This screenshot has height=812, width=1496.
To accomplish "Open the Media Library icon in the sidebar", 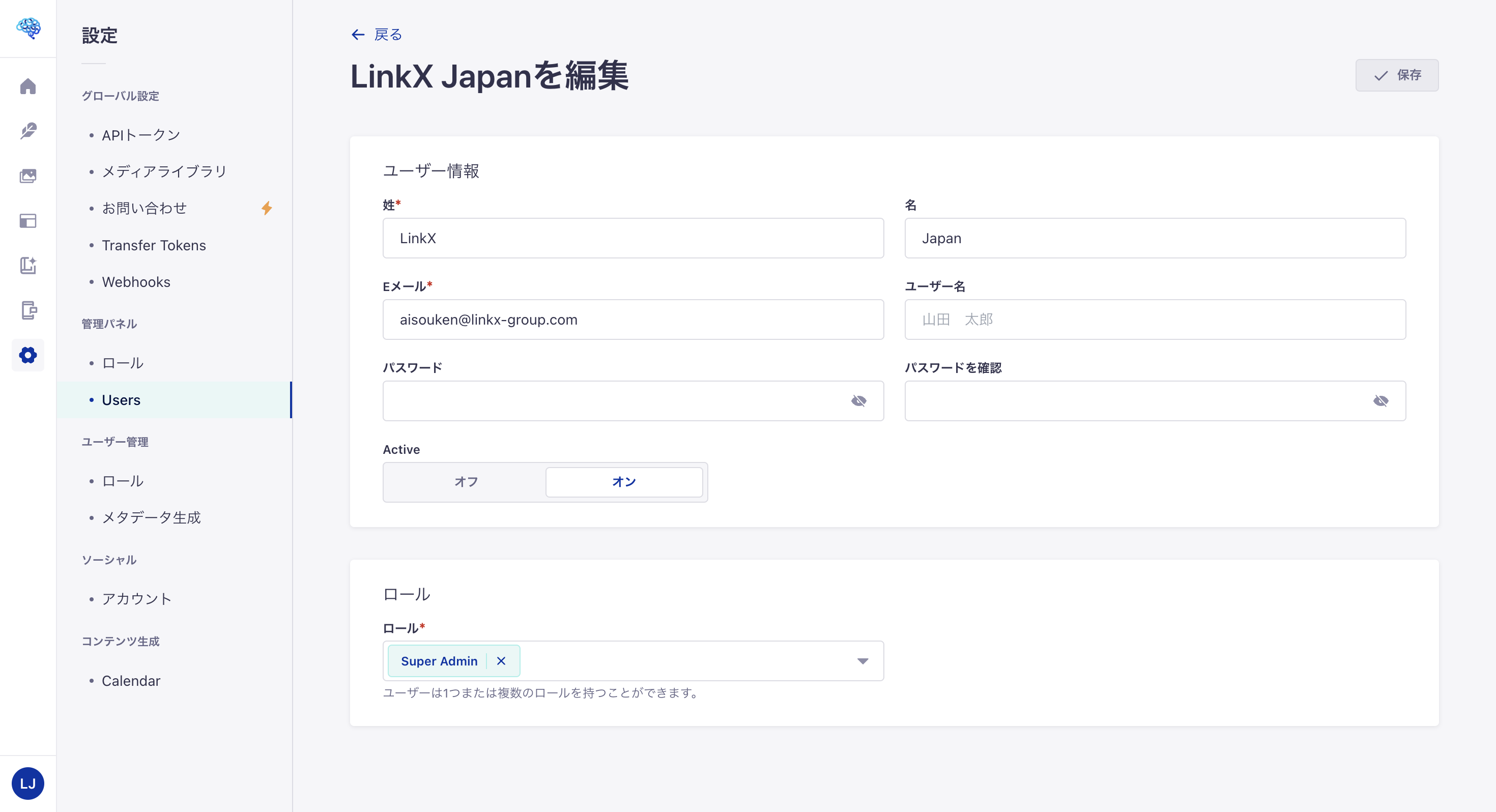I will click(x=28, y=176).
